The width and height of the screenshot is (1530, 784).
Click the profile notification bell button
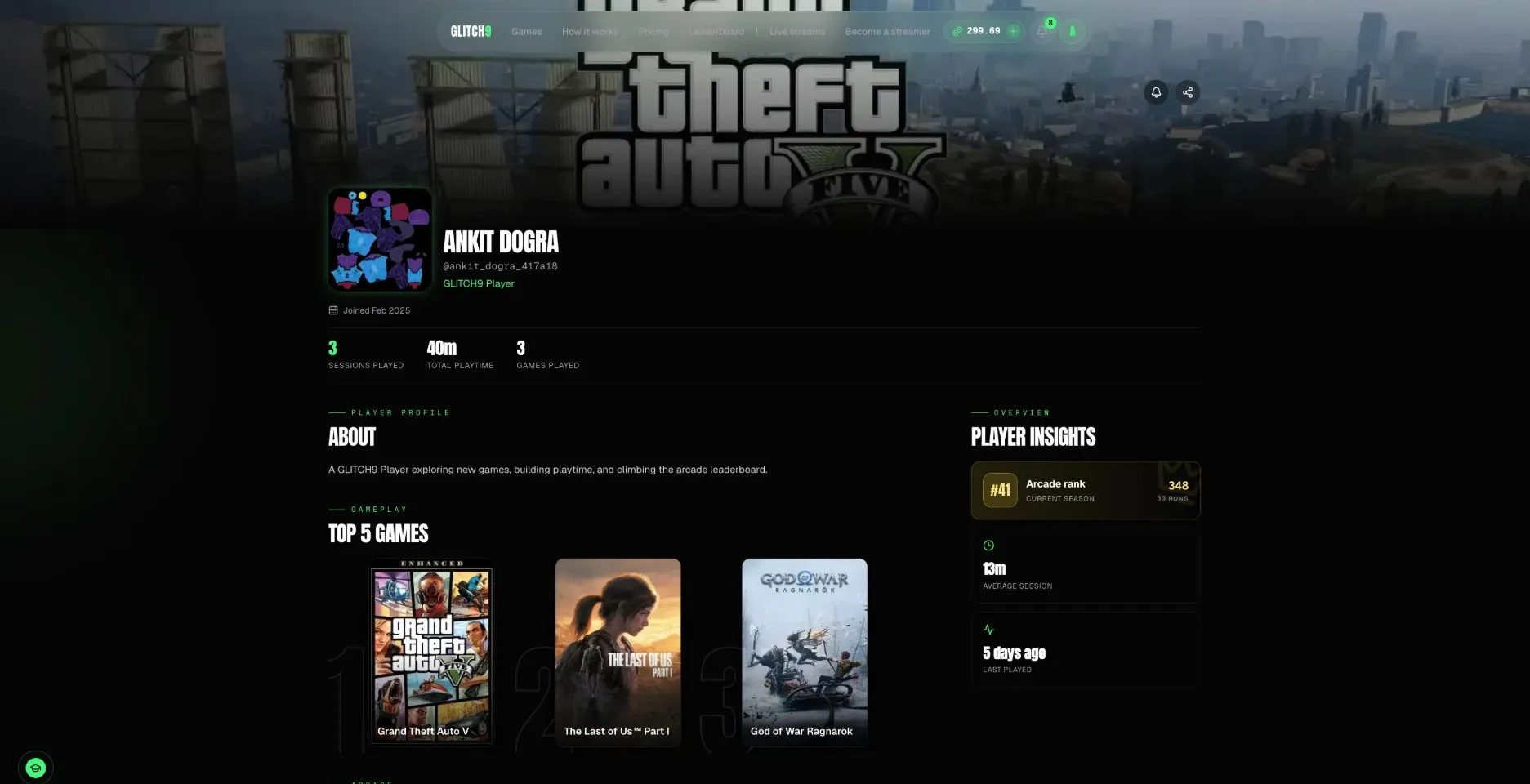[x=1156, y=92]
